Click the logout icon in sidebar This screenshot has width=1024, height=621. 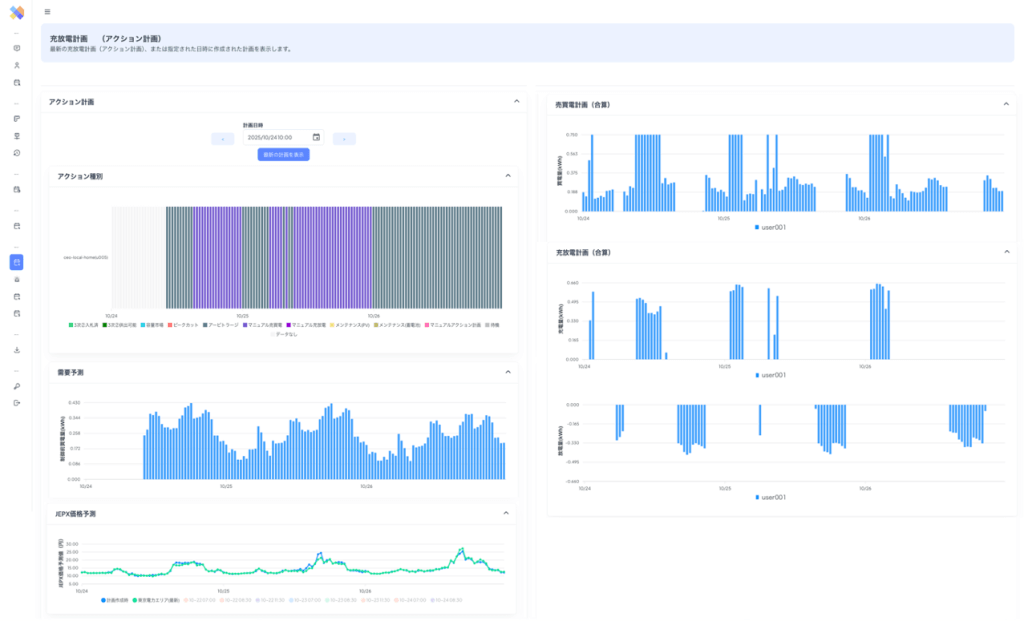click(x=17, y=403)
